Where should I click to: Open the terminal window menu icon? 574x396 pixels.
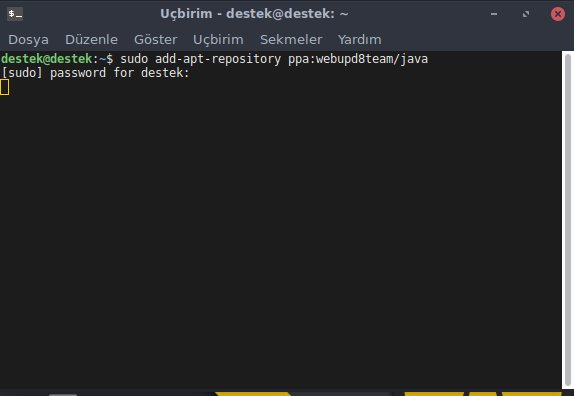pos(15,14)
